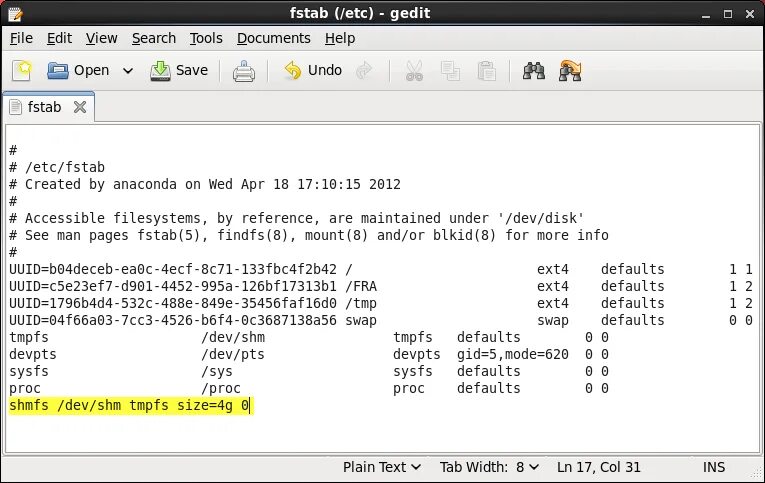The width and height of the screenshot is (765, 483).
Task: Open the View menu
Action: (101, 38)
